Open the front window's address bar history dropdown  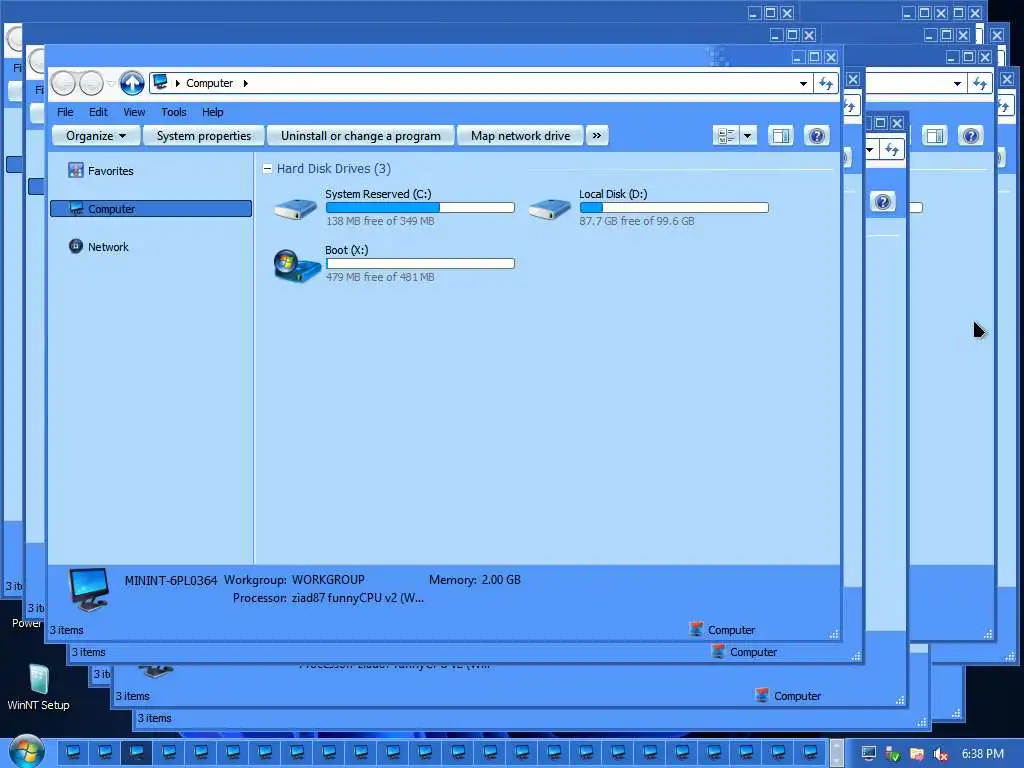(803, 84)
